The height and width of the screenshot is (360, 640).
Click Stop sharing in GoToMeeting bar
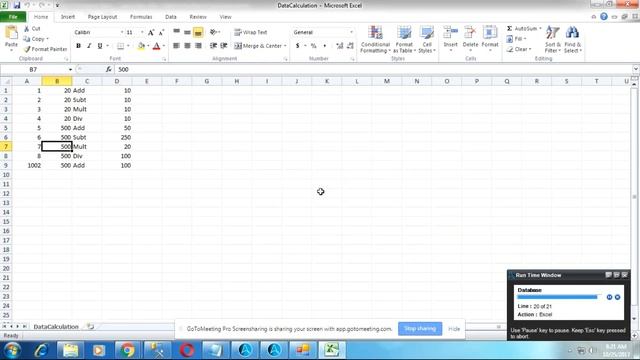coord(420,329)
